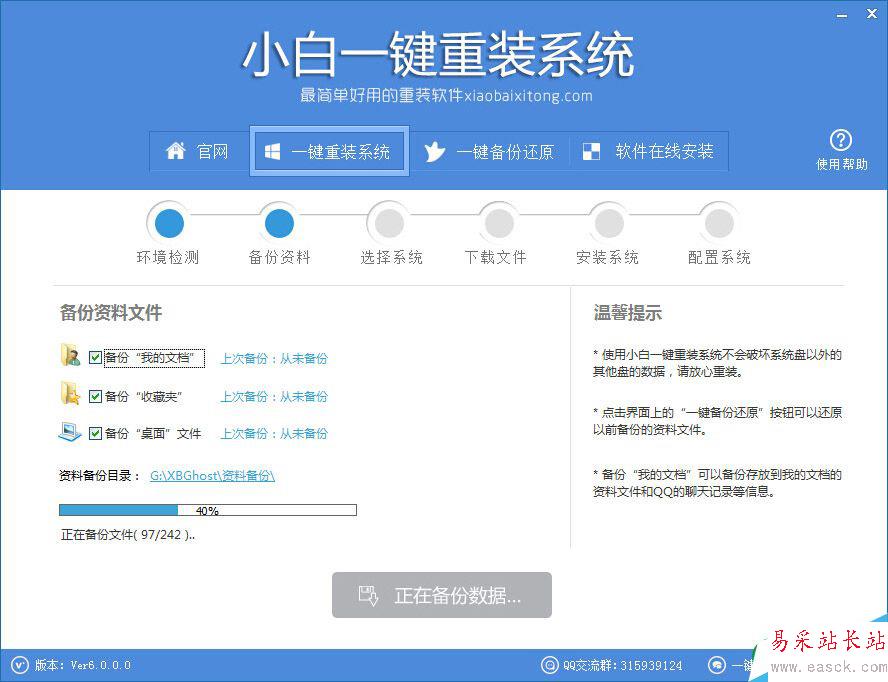Click the Favorites star folder icon
The image size is (888, 682).
coord(70,394)
